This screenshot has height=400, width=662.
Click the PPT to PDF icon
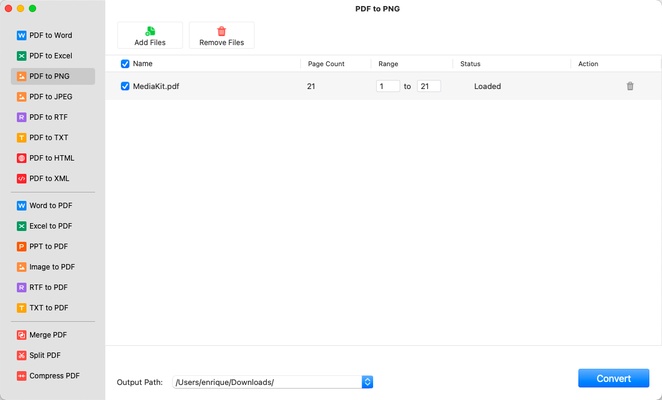tap(21, 246)
